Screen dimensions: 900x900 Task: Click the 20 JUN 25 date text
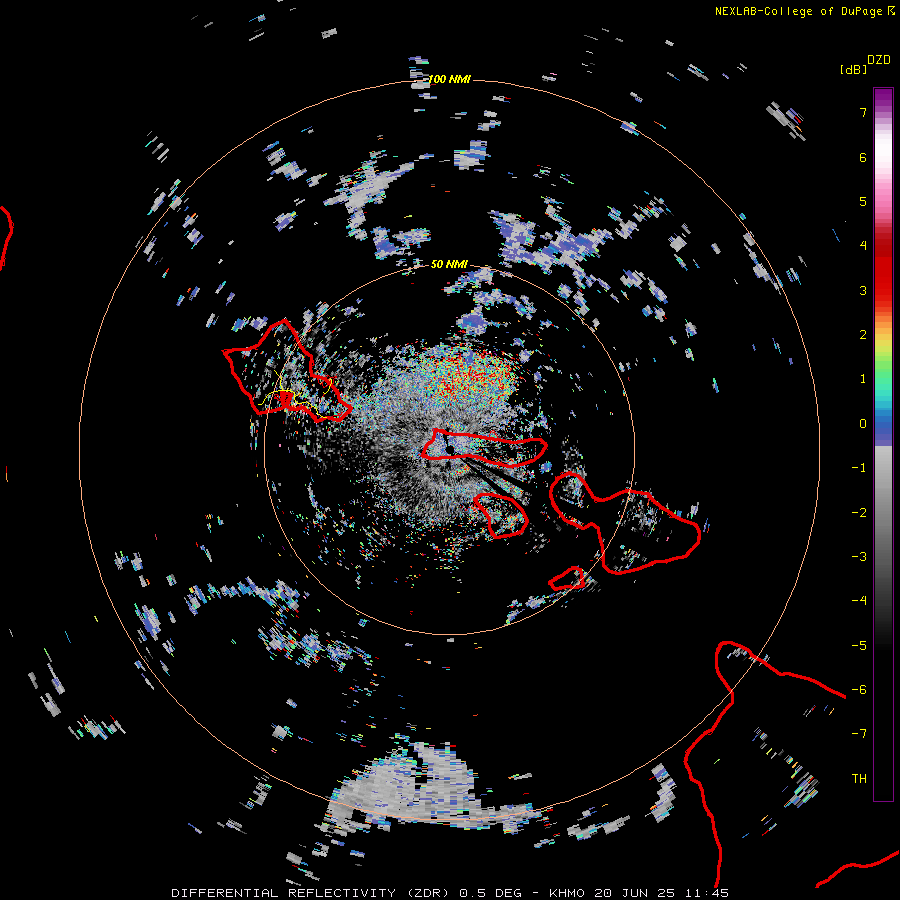635,893
